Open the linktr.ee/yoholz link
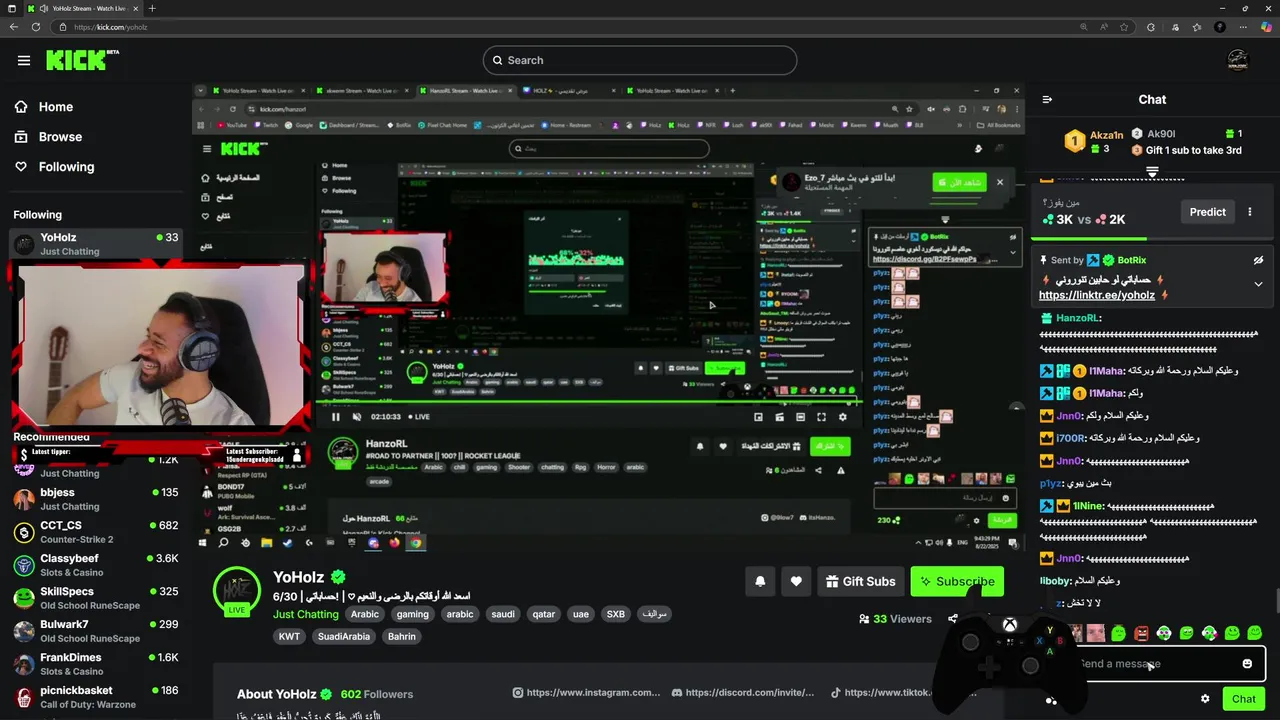 [x=1097, y=296]
